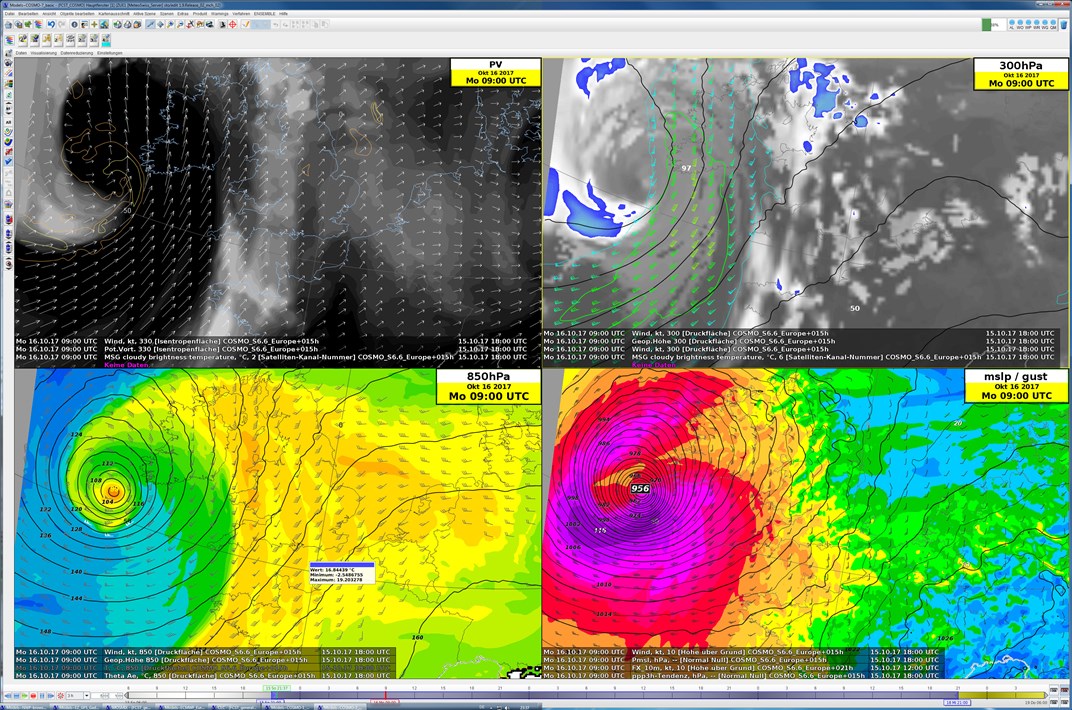The height and width of the screenshot is (710, 1072).
Task: Click the printer icon in toolbar
Action: [x=127, y=24]
